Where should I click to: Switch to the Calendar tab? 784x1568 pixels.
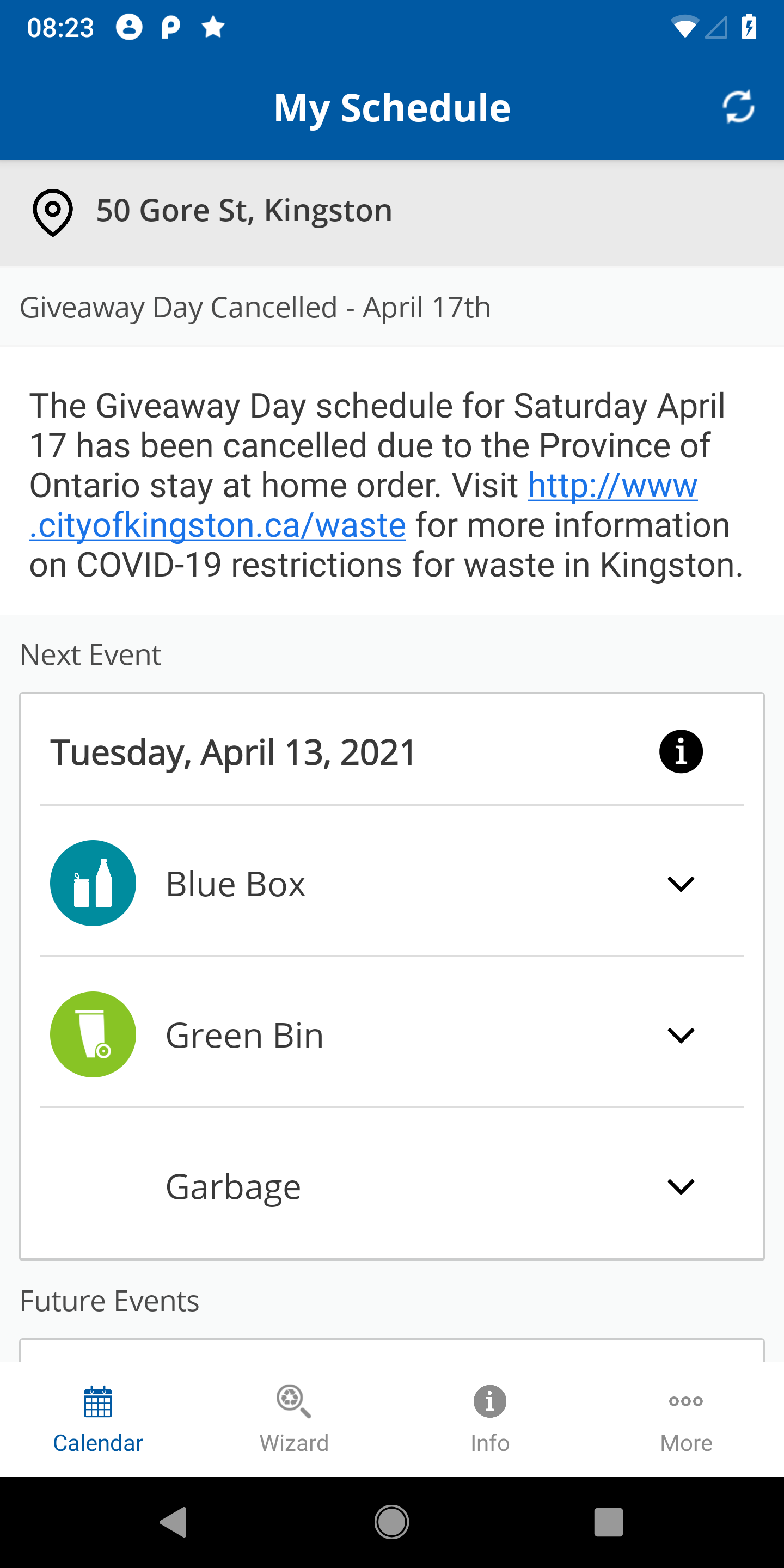coord(98,1419)
